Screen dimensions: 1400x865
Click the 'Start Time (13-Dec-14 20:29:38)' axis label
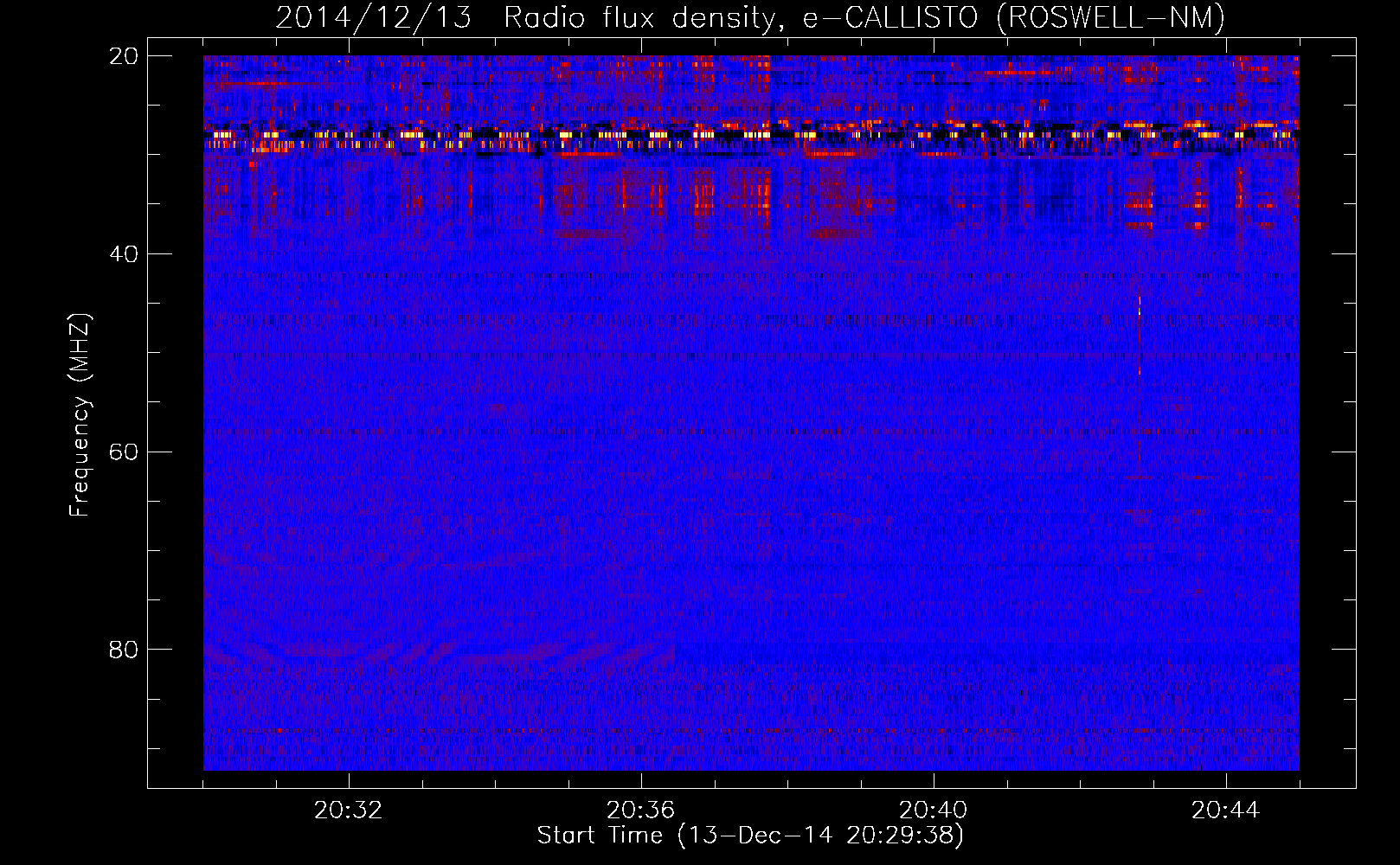(750, 836)
